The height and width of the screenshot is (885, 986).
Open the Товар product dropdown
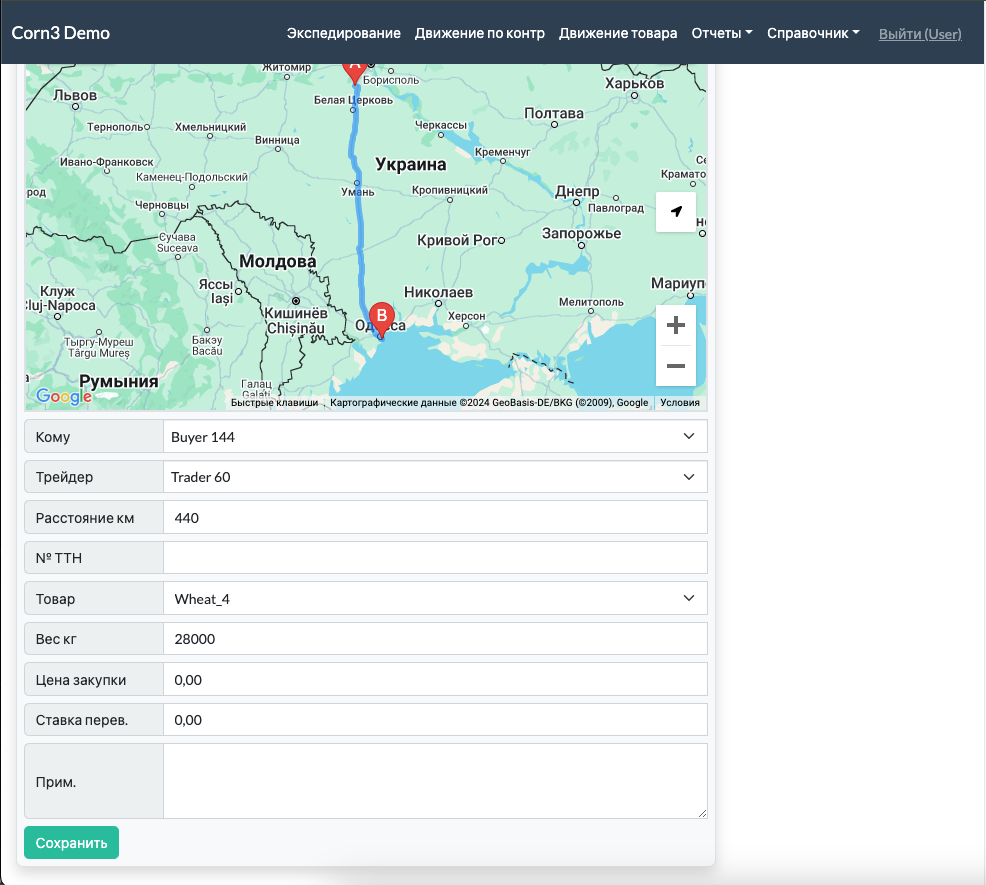[434, 599]
